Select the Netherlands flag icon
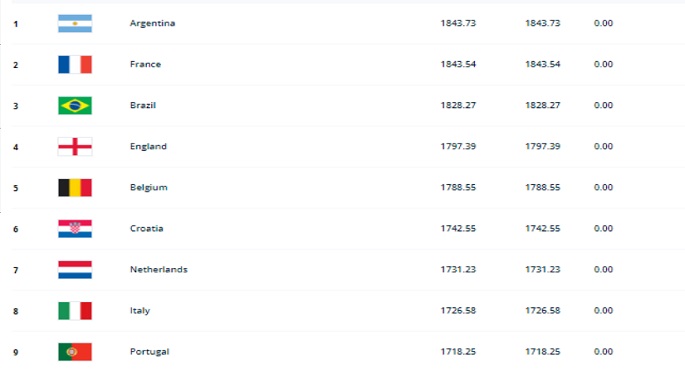 (x=75, y=270)
